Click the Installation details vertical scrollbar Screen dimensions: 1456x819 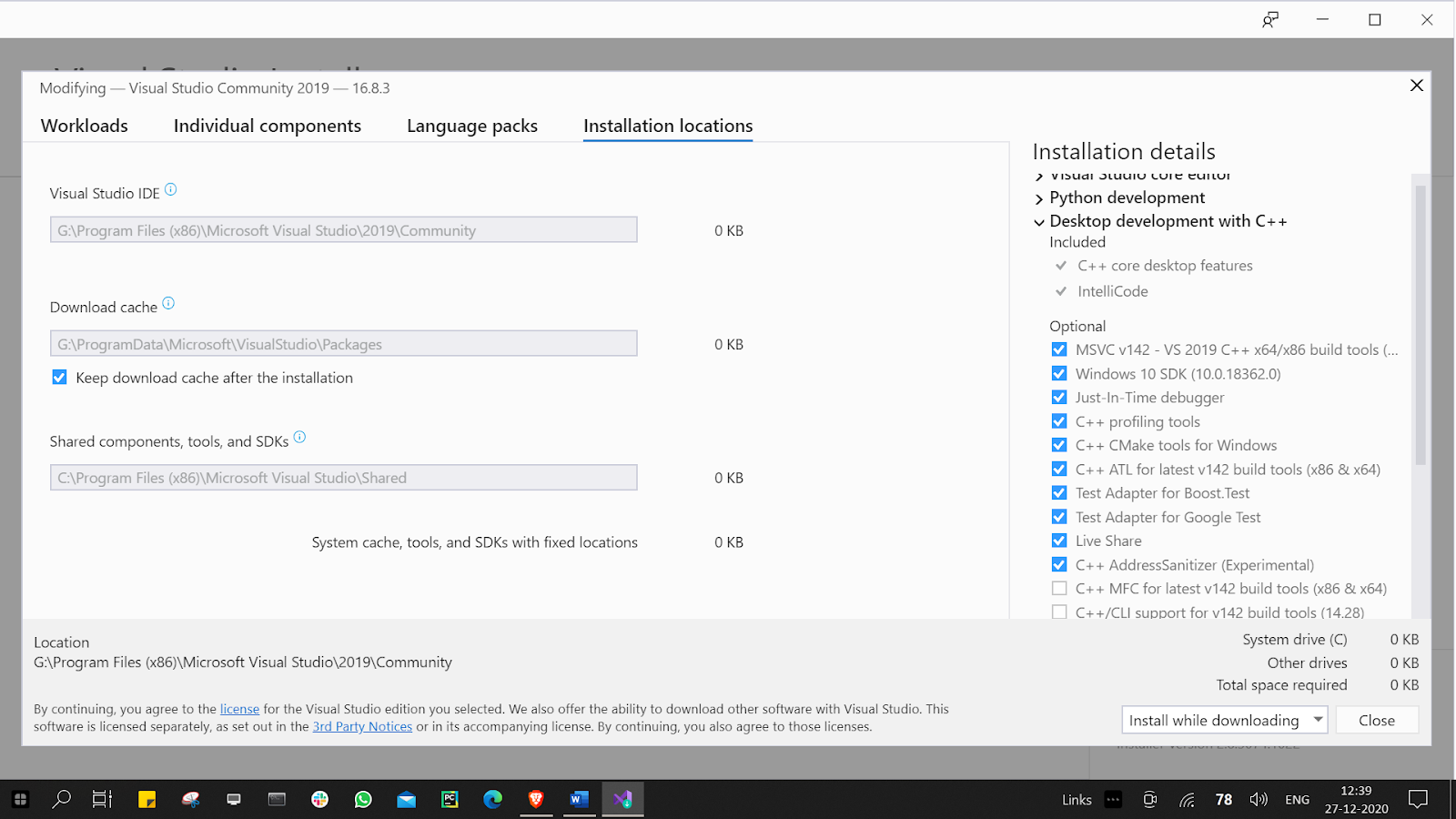[1420, 325]
